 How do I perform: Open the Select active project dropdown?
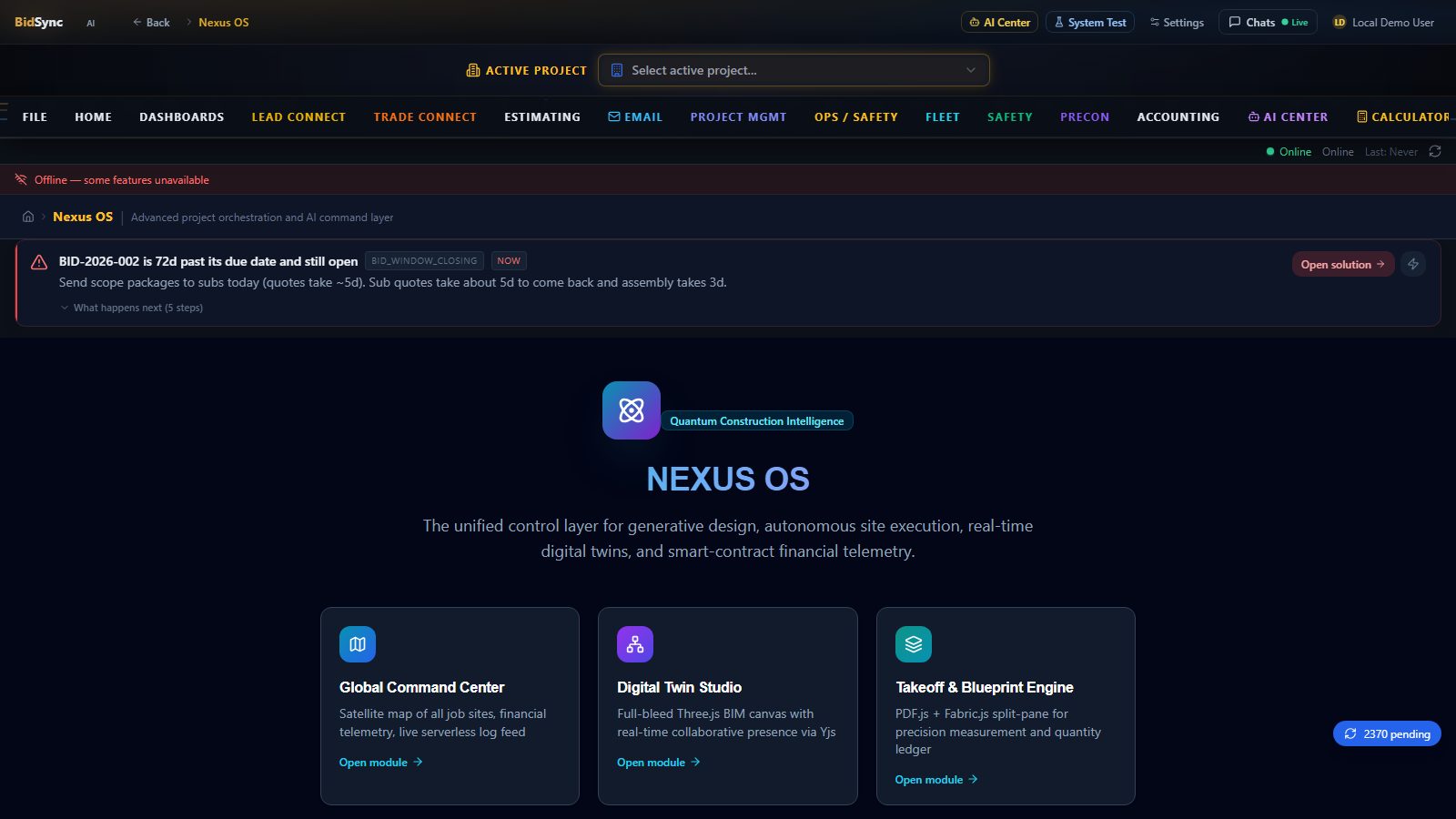[794, 70]
